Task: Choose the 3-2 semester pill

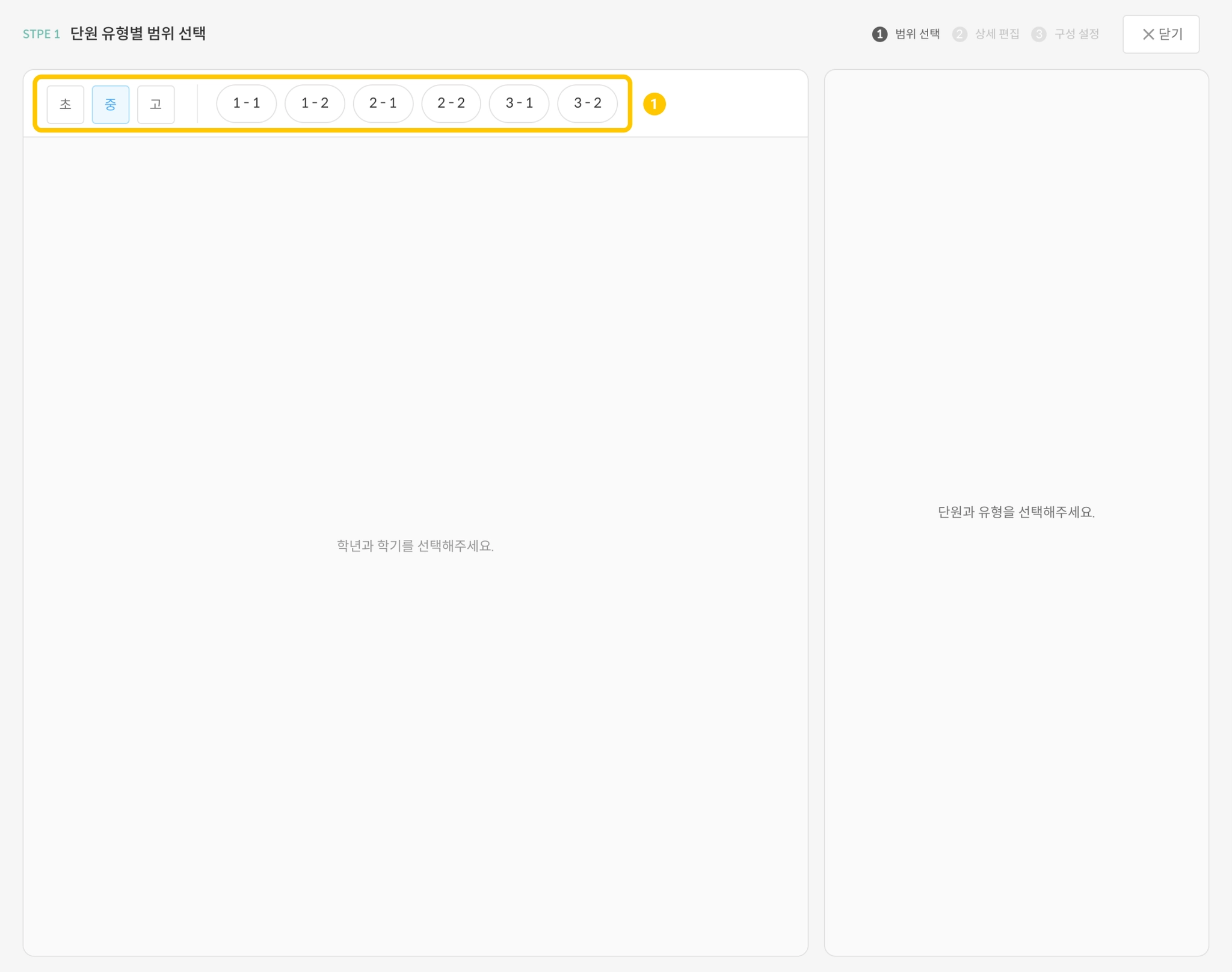Action: pyautogui.click(x=587, y=104)
